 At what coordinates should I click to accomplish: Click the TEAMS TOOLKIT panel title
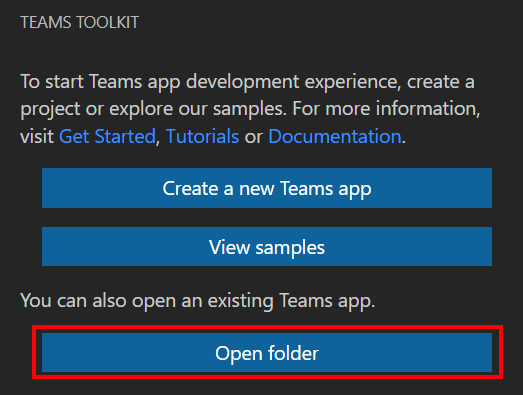79,23
